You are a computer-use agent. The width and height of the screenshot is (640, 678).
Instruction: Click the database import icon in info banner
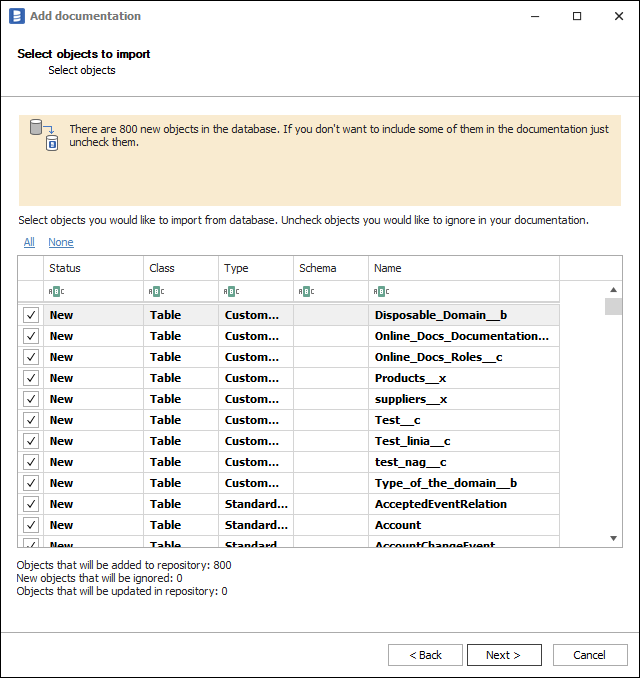pos(43,134)
